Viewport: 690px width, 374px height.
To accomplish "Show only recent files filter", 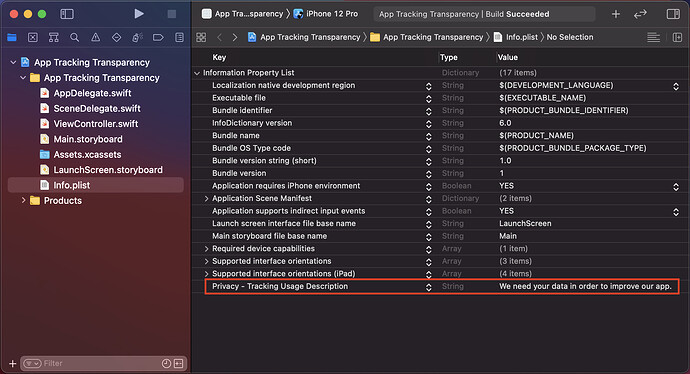I will pos(166,363).
